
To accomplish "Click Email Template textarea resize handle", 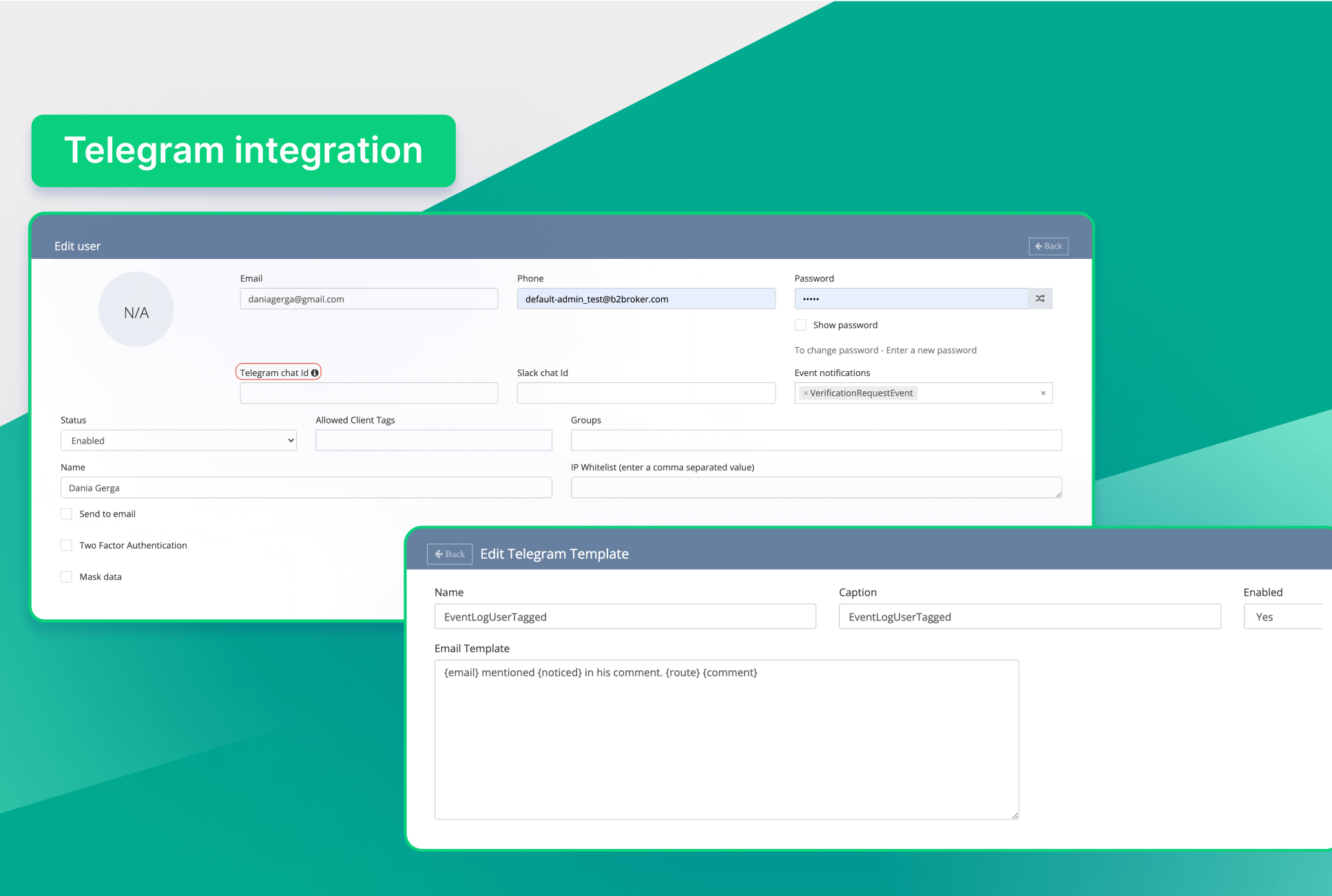I will [1014, 815].
